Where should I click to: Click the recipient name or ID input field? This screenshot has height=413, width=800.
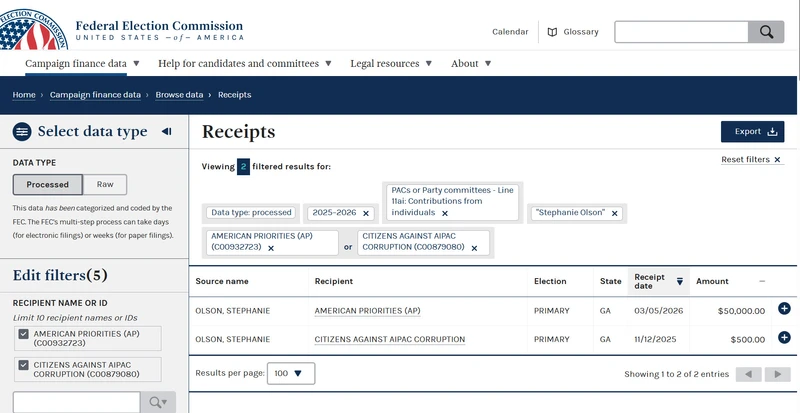[77, 403]
